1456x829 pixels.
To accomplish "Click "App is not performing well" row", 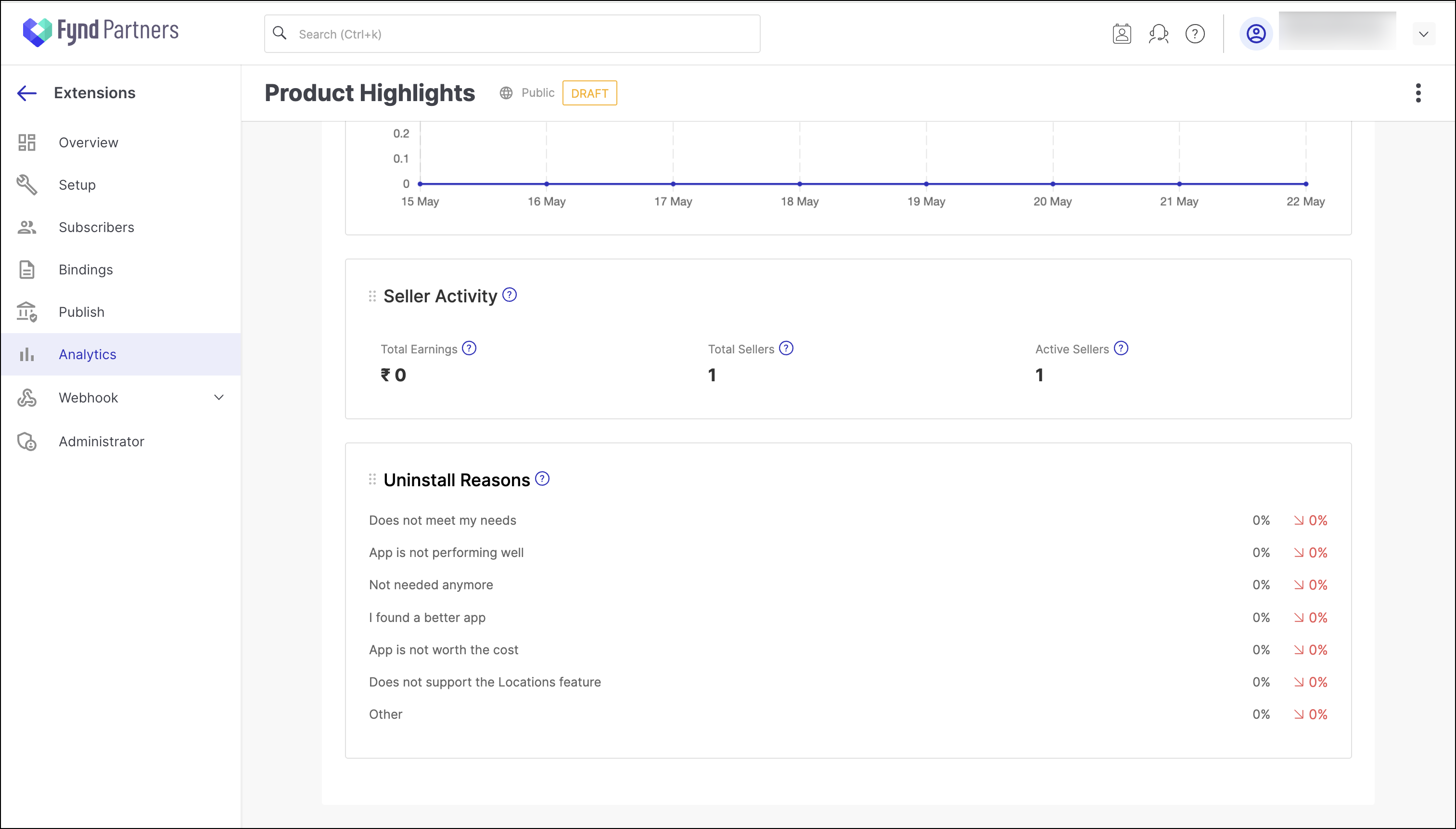I will [x=848, y=552].
